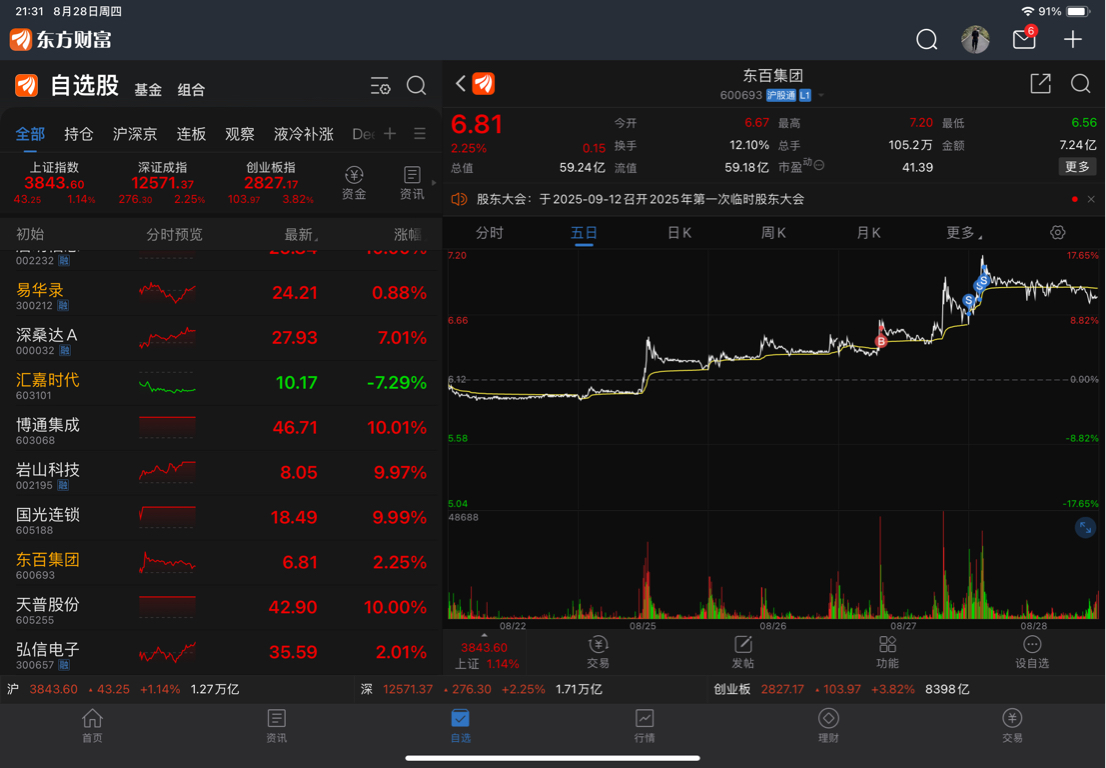Open user profile avatar
Viewport: 1106px width, 768px height.
[975, 39]
